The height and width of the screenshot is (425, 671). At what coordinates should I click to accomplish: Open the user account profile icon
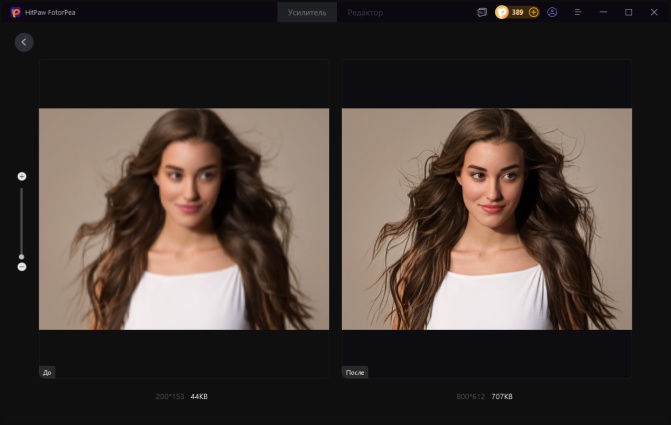(x=552, y=12)
